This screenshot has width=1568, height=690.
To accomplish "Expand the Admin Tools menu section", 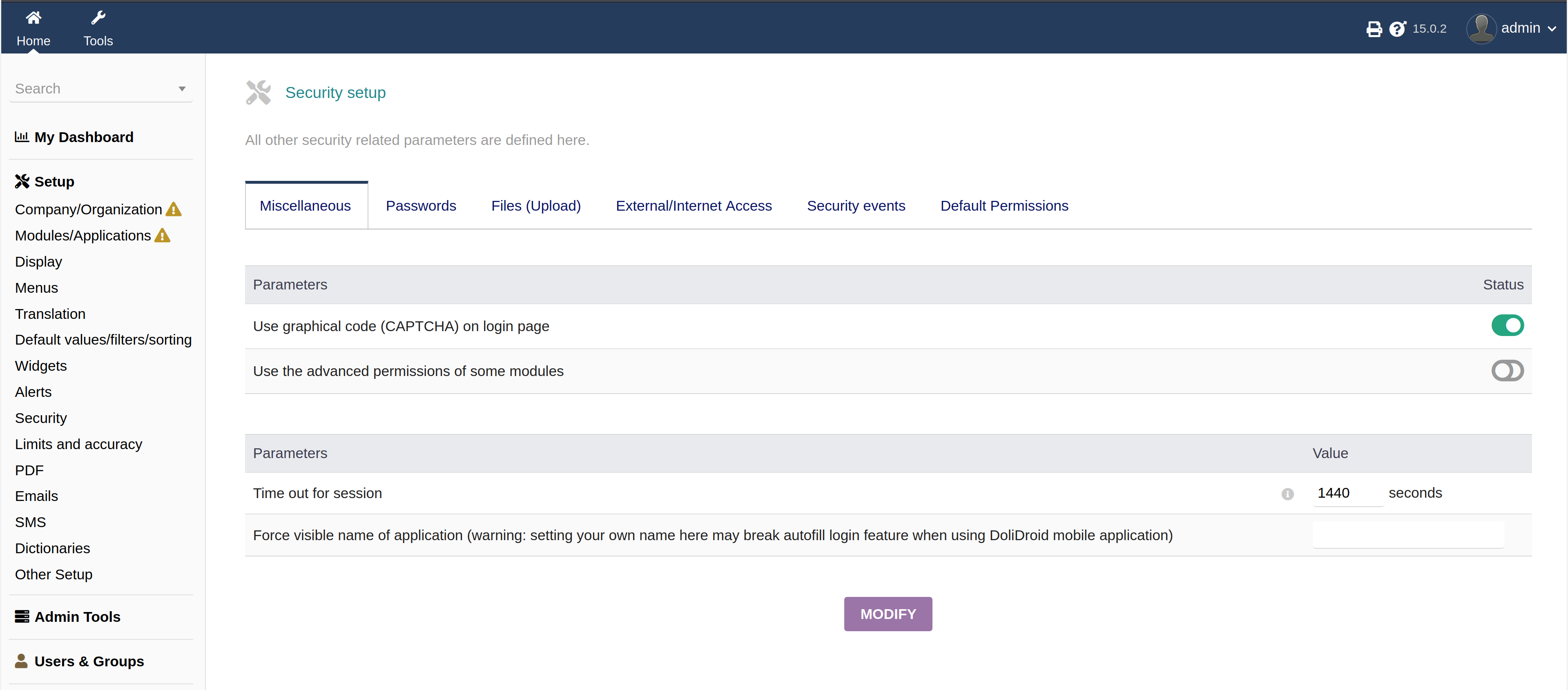I will 77,617.
